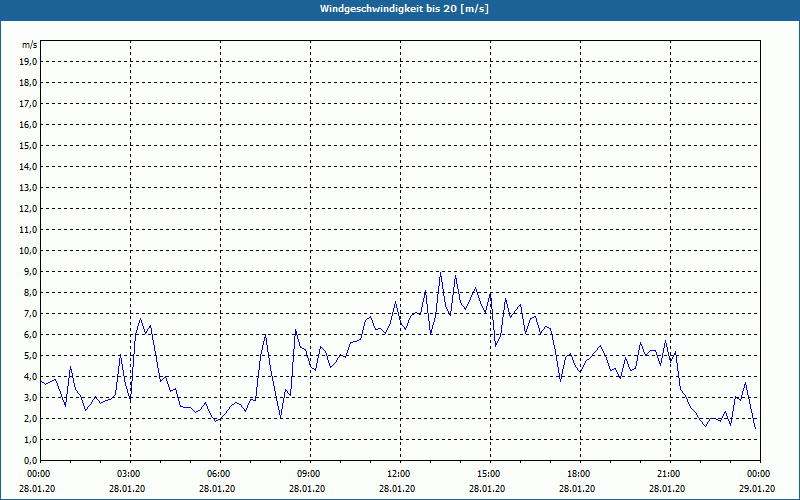Select the '7,0' axis value
This screenshot has height=500, width=800.
coord(31,313)
